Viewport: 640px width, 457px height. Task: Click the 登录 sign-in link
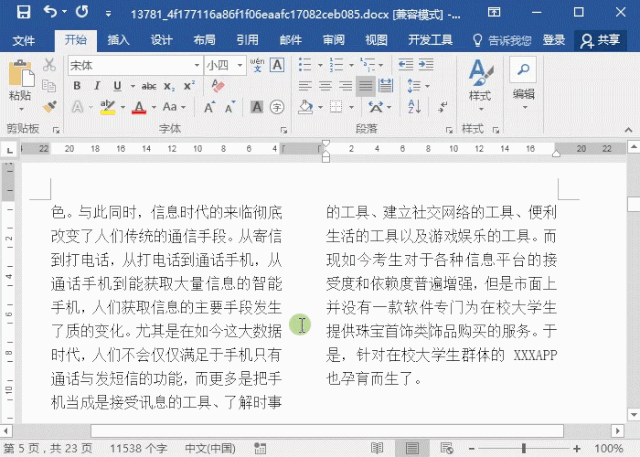(x=553, y=40)
